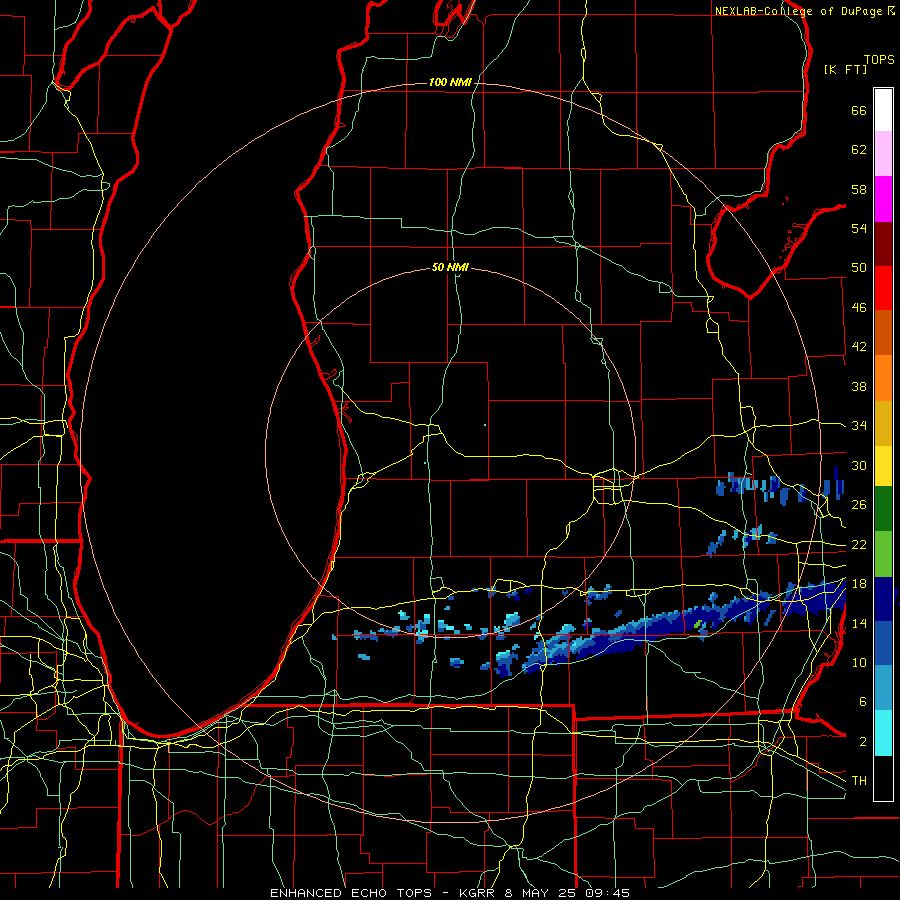The width and height of the screenshot is (900, 900).
Task: Click the light green legend swatch
Action: coord(883,554)
